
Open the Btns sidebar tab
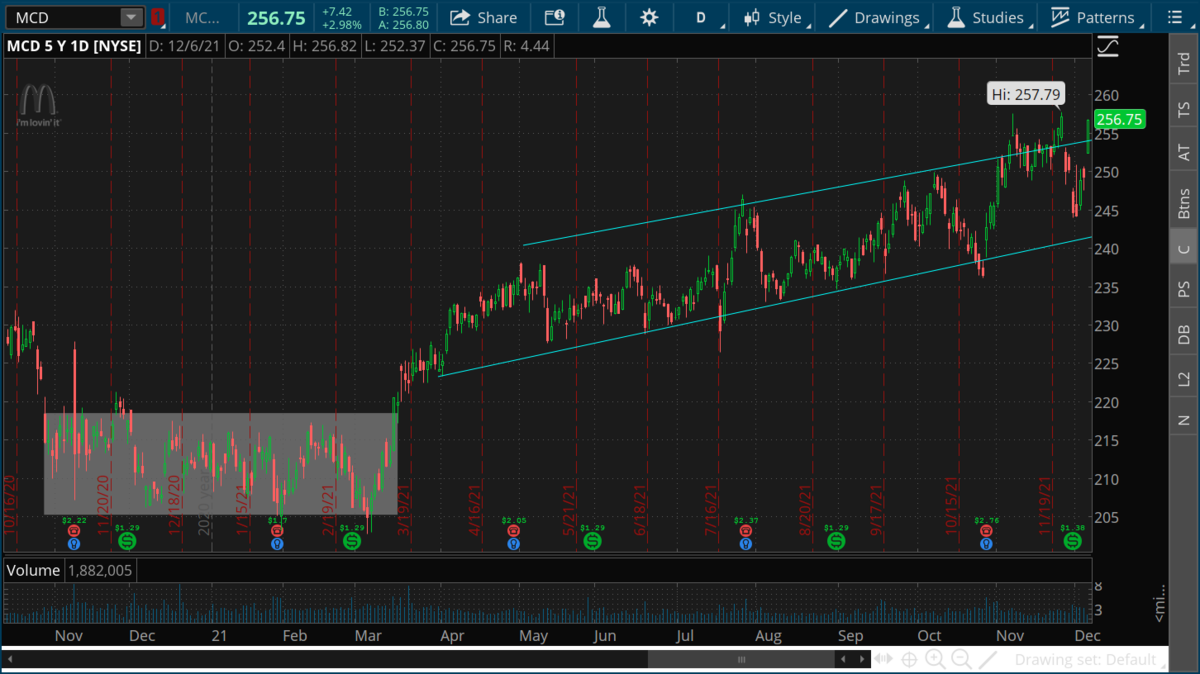pyautogui.click(x=1184, y=203)
